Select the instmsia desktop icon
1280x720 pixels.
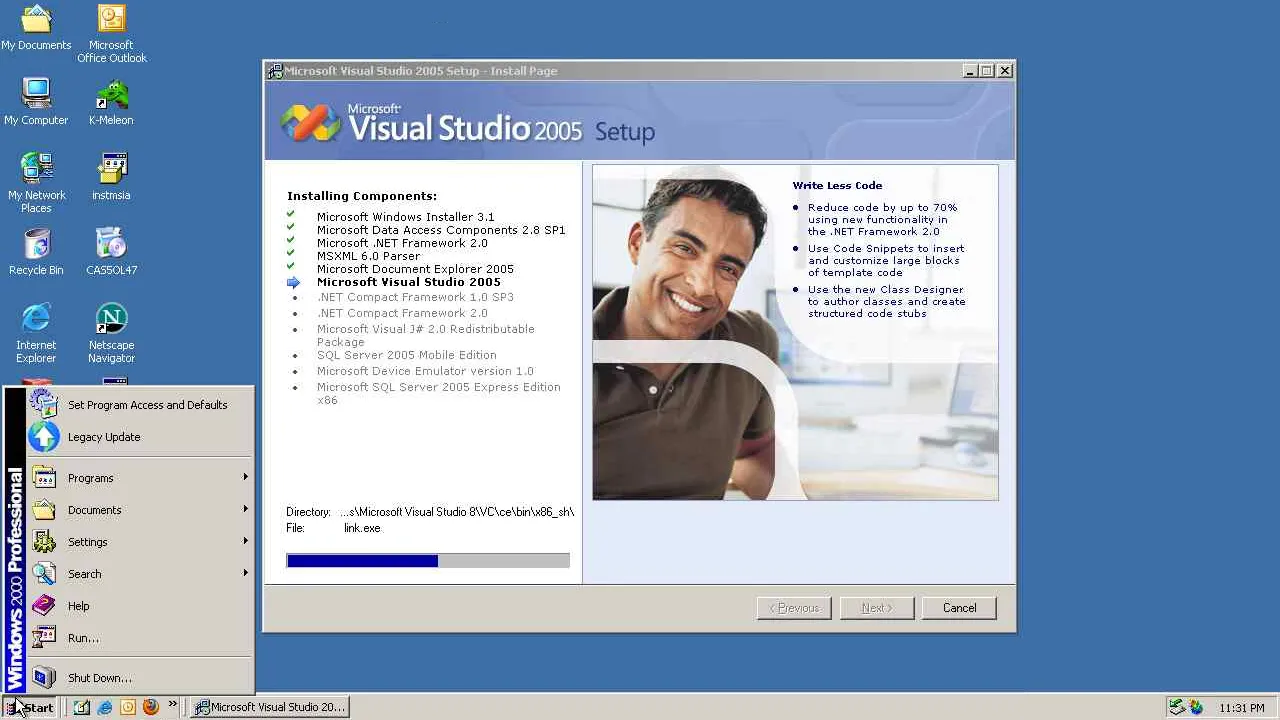(x=111, y=177)
